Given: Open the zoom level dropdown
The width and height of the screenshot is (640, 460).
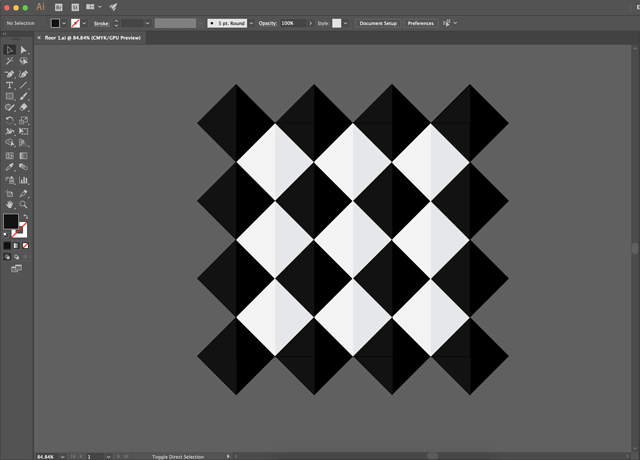Looking at the screenshot, I should [61, 456].
